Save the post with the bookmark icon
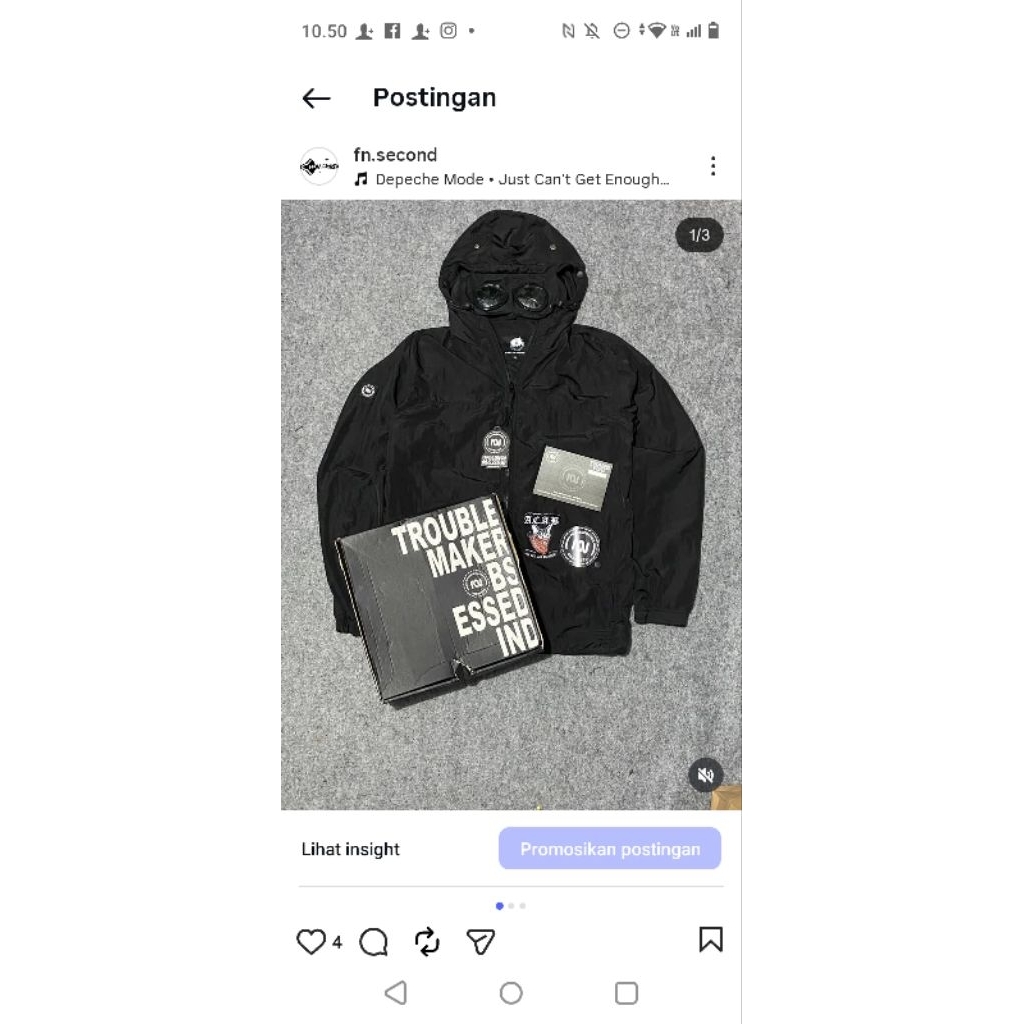1024x1024 pixels. pyautogui.click(x=711, y=939)
